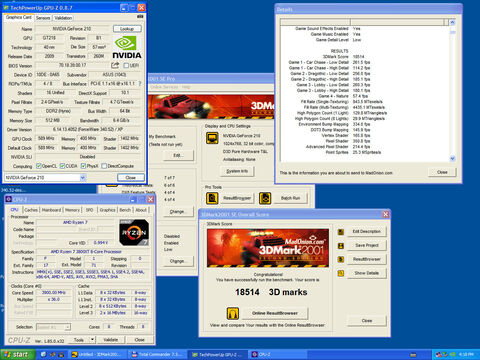
Task: Click the Details list scroll down arrow
Action: coord(453,159)
